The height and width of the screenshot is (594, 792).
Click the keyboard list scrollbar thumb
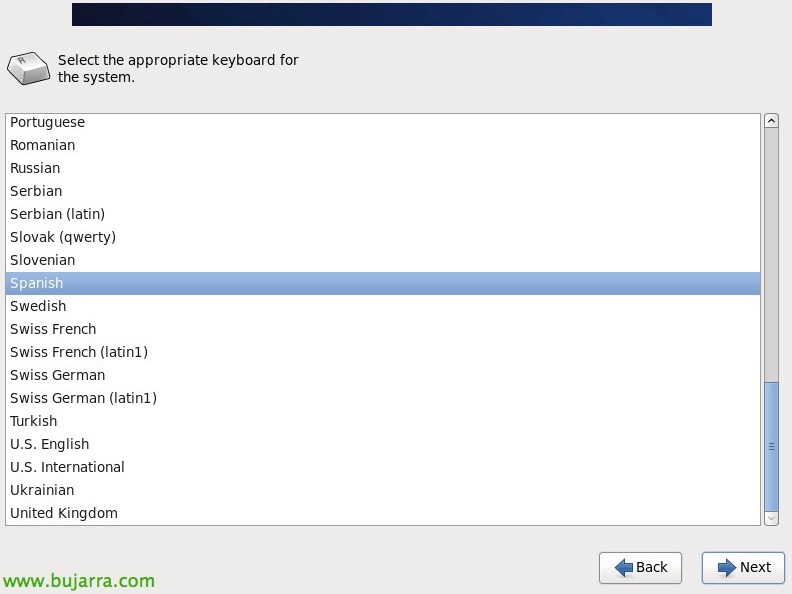pos(771,447)
